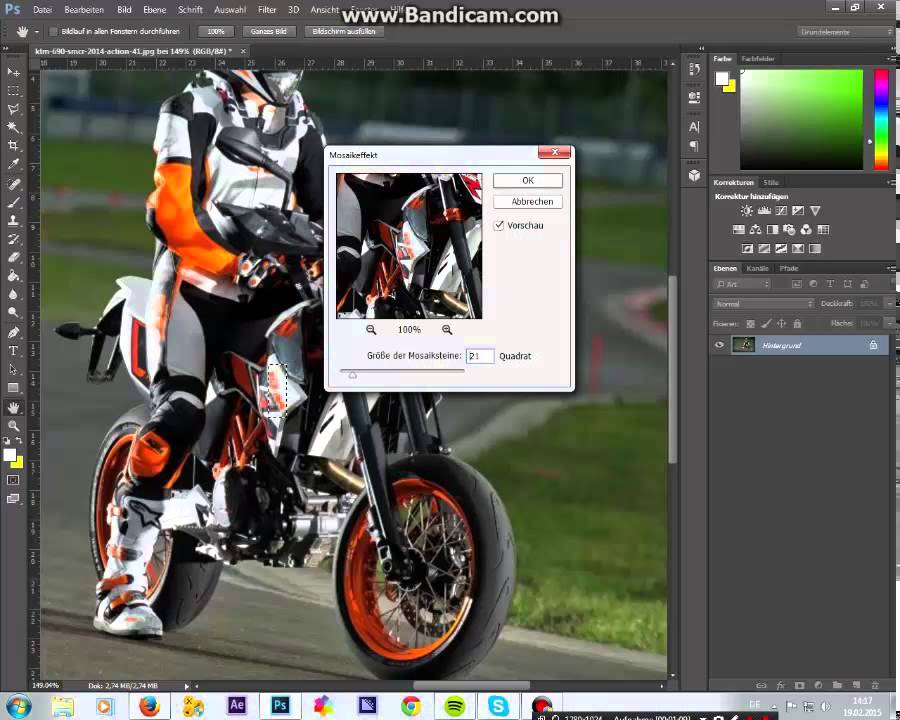Select the Rectangle shape tool
The height and width of the screenshot is (720, 900).
click(x=13, y=388)
